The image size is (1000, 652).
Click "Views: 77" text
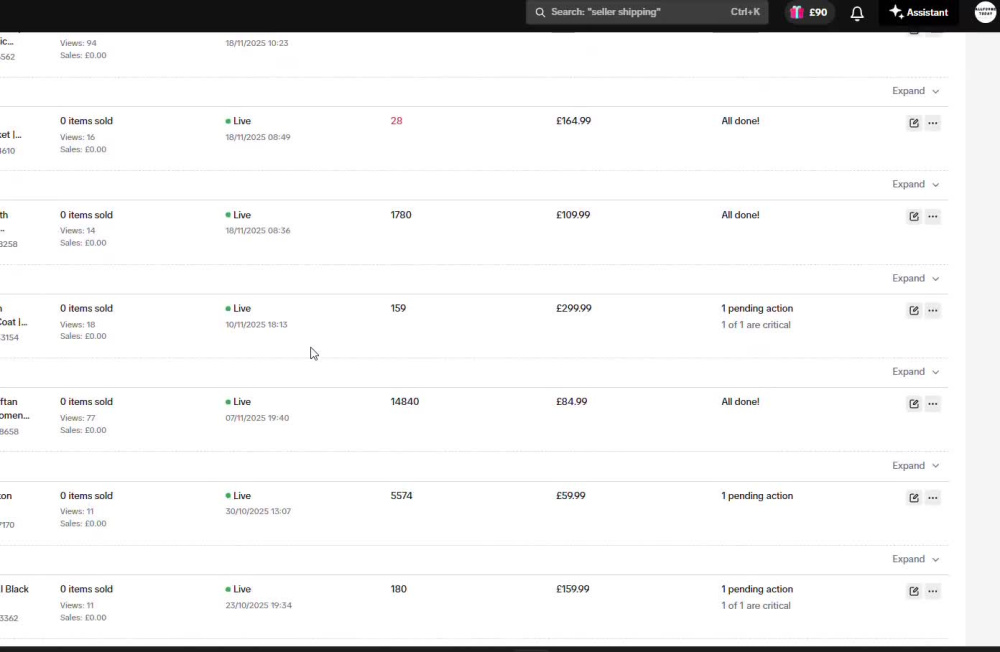click(77, 418)
